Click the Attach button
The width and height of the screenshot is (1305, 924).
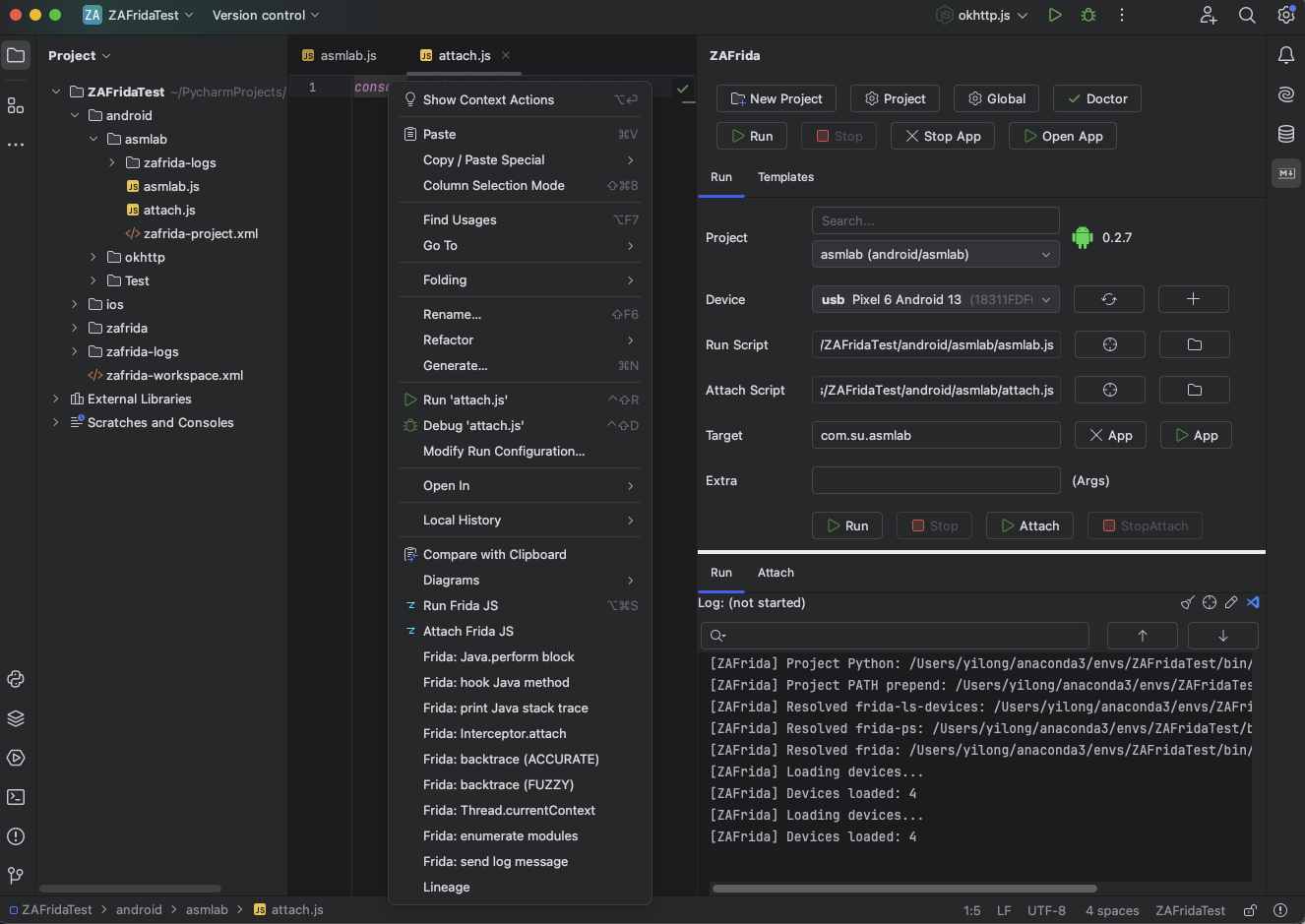point(1029,525)
